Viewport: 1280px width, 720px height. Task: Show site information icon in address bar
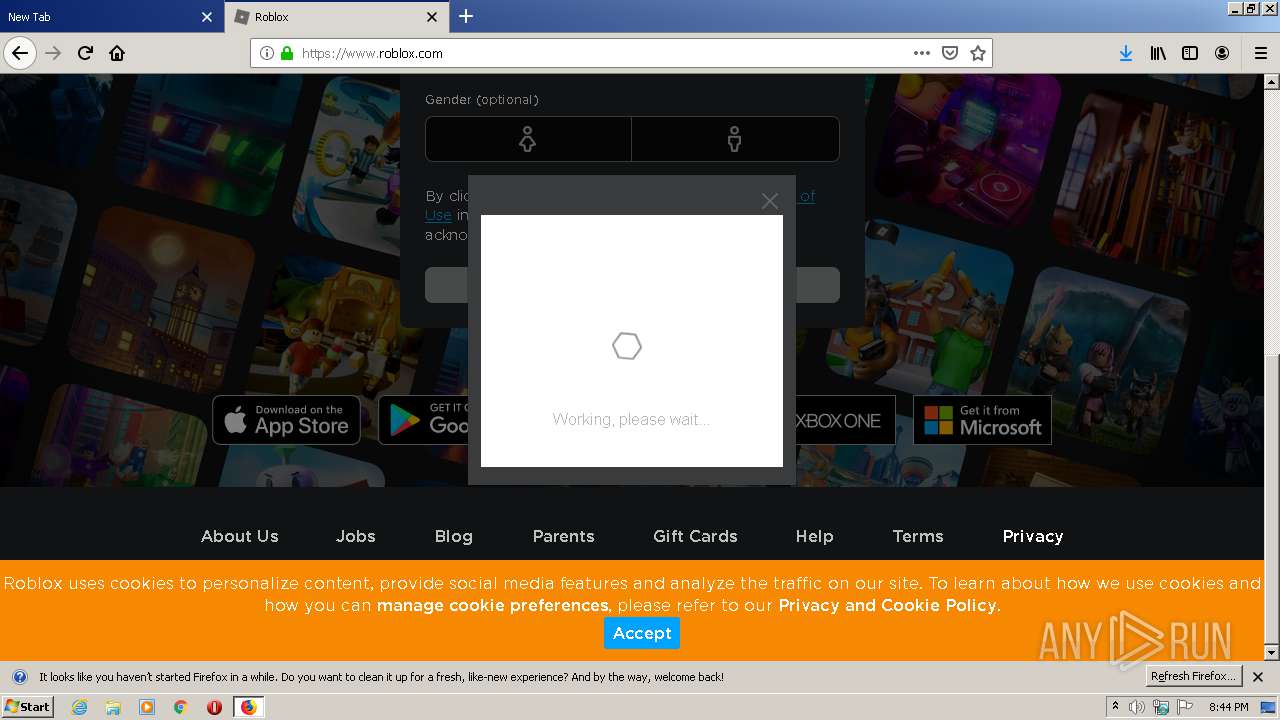pyautogui.click(x=267, y=53)
